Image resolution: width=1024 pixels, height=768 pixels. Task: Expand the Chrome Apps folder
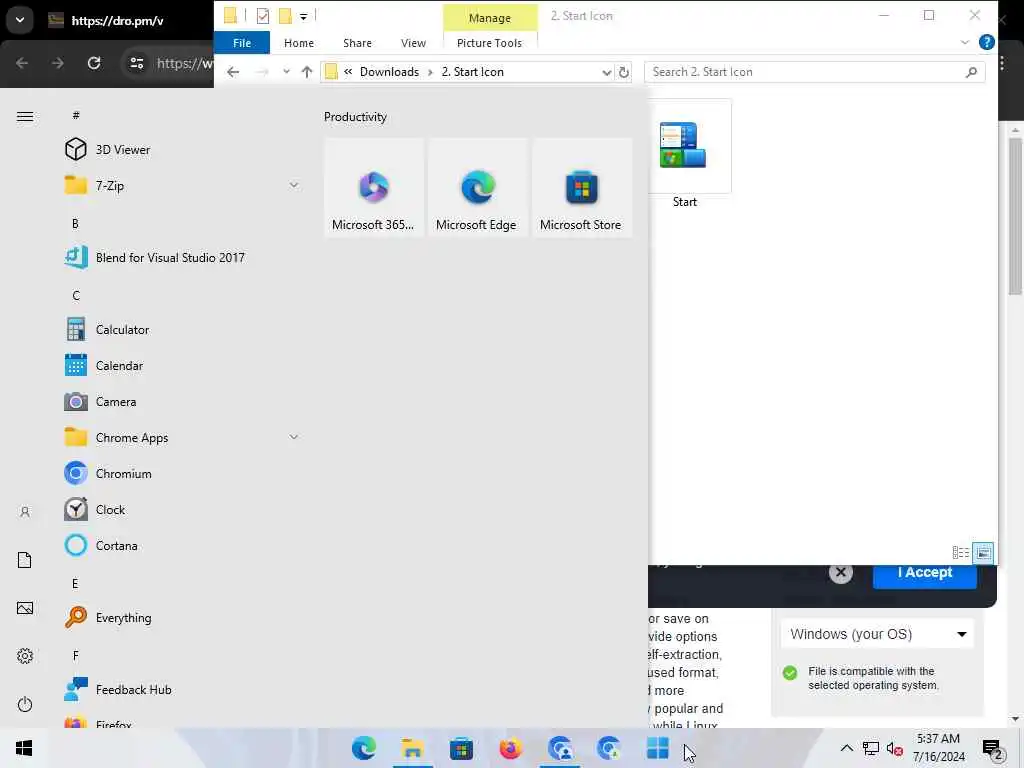click(294, 437)
